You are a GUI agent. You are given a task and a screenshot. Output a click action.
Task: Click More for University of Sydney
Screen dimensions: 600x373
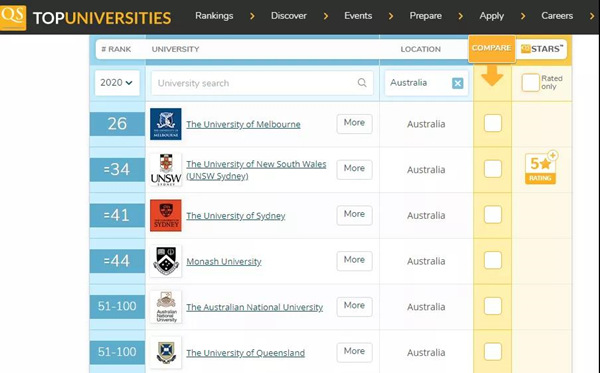354,215
